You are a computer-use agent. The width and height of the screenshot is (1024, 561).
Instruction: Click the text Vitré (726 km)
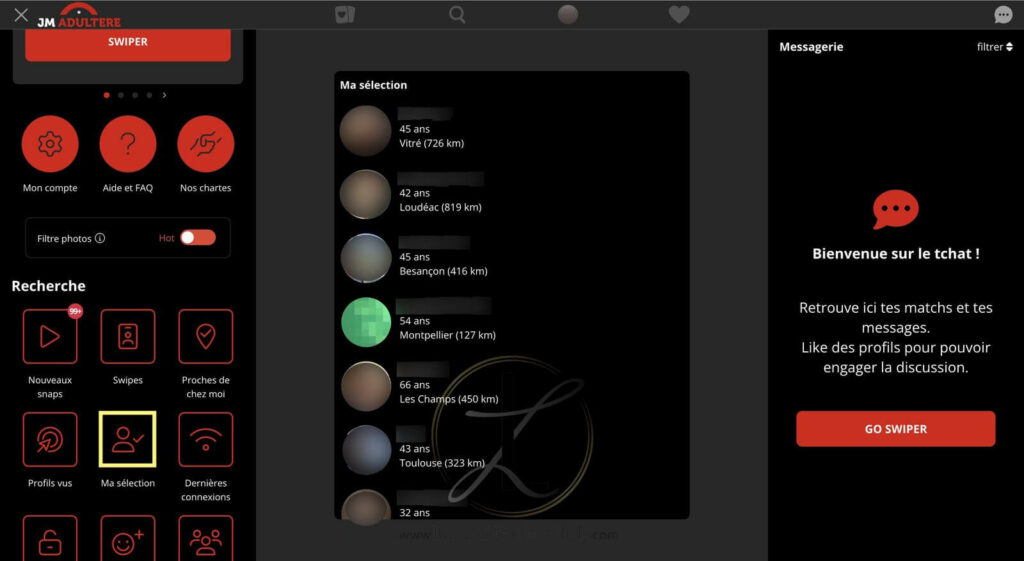tap(432, 144)
